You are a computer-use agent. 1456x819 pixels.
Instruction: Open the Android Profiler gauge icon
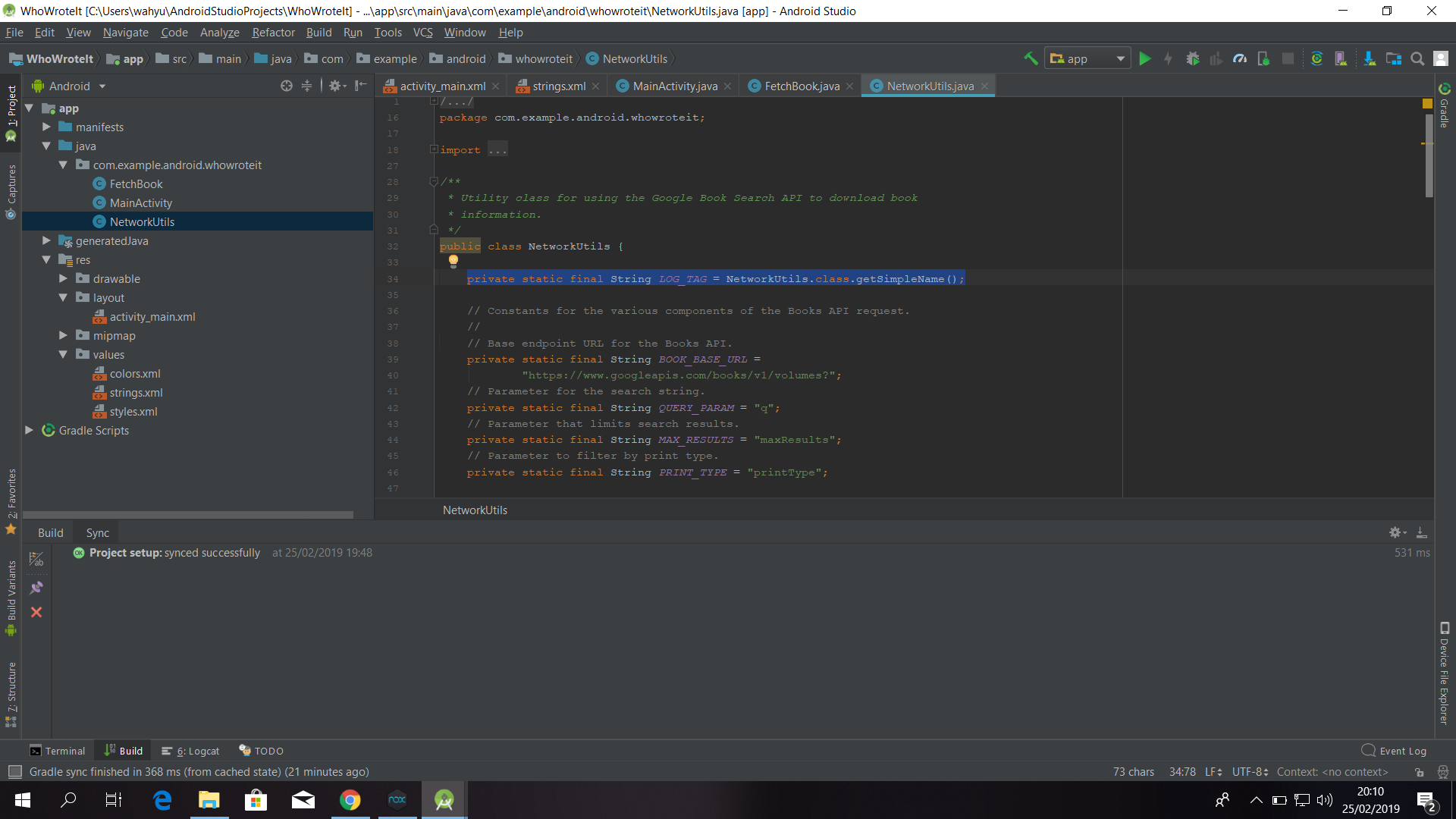[x=1240, y=59]
